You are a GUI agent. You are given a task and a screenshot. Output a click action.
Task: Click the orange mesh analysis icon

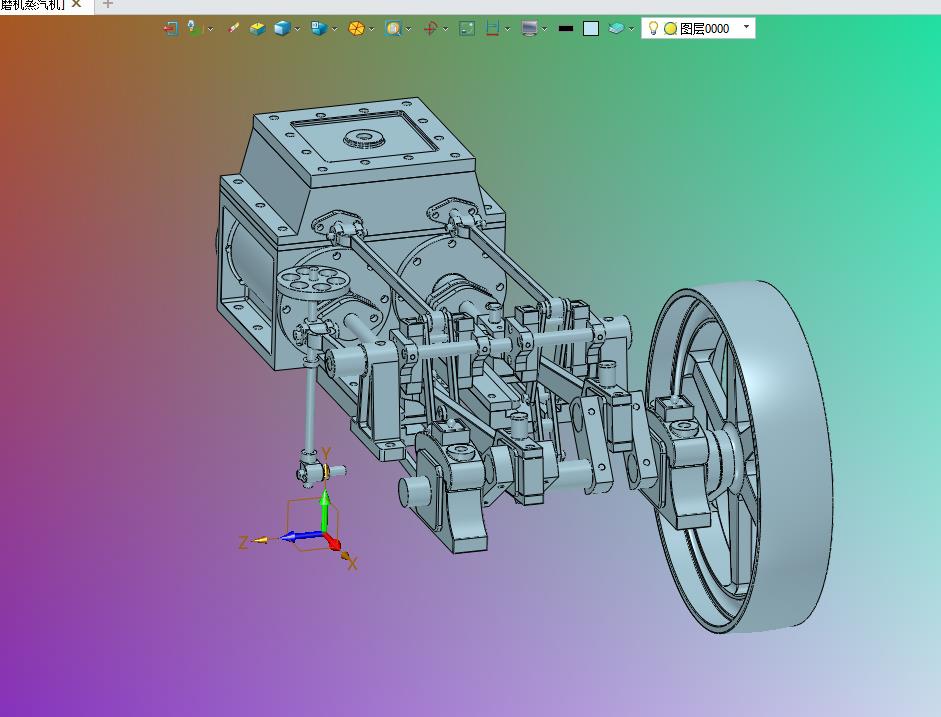tap(356, 28)
